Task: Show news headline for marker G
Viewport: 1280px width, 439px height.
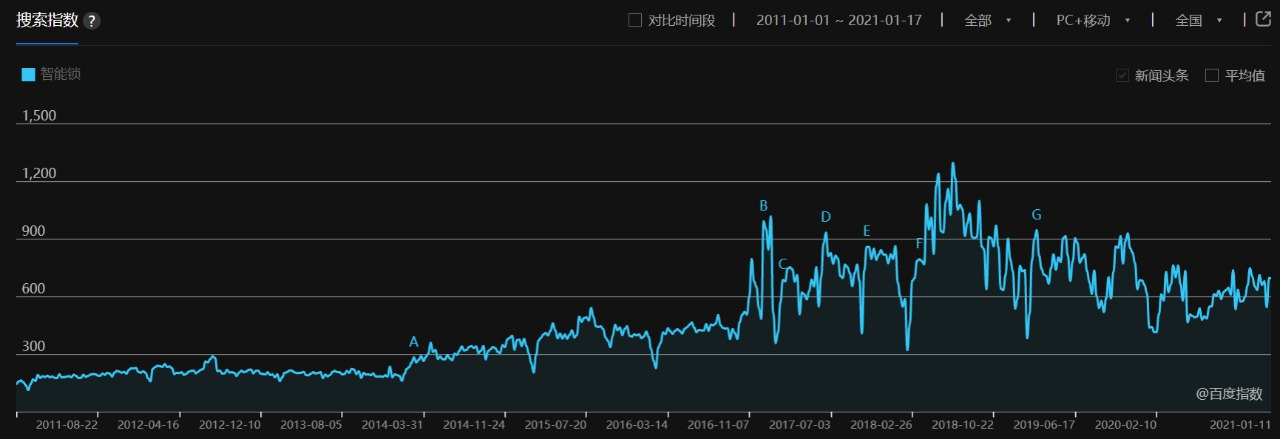Action: pyautogui.click(x=1036, y=215)
